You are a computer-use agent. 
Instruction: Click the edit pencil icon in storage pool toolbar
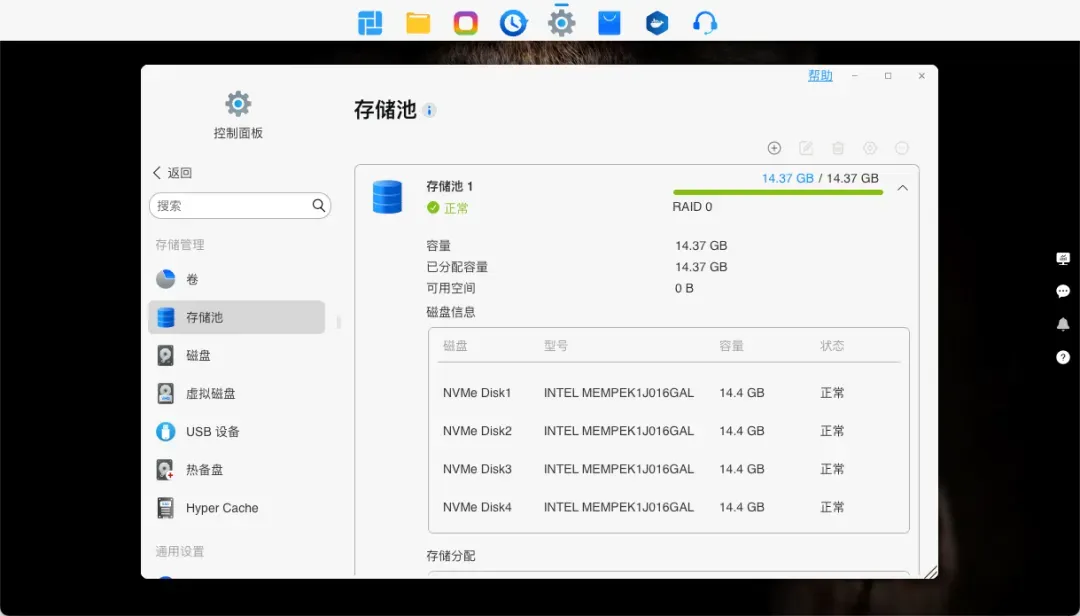point(806,148)
